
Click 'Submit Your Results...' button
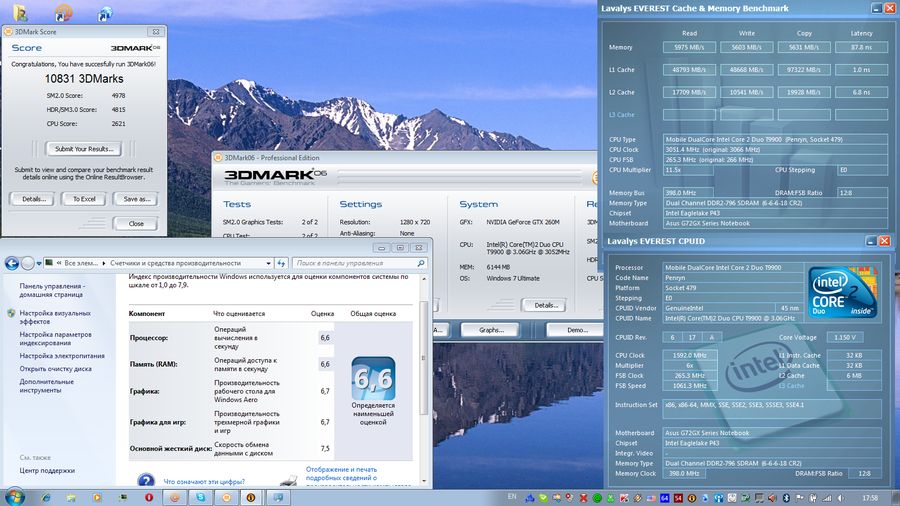[x=83, y=149]
